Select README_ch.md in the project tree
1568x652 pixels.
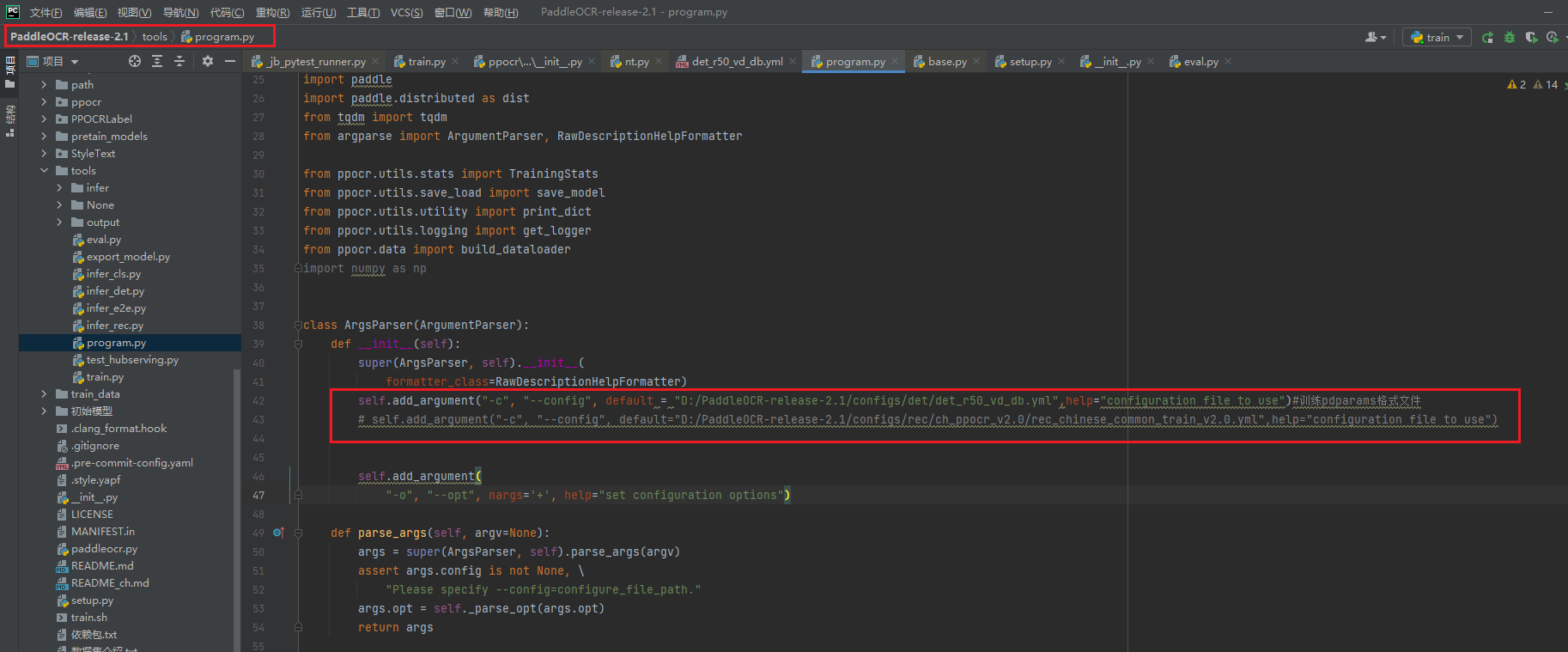(110, 583)
